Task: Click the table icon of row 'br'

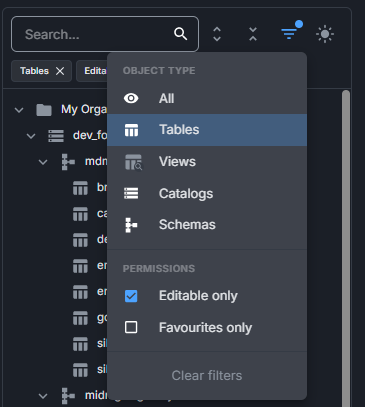Action: 80,188
